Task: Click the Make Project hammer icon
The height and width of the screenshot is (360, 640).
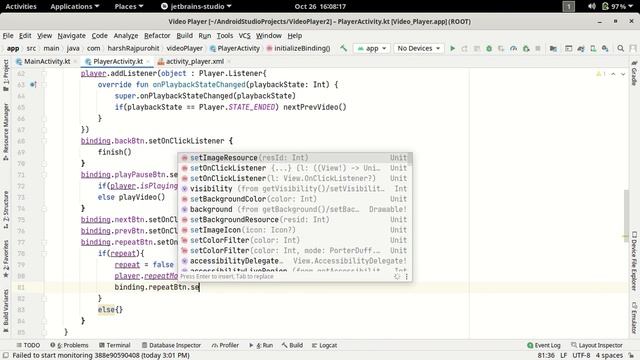Action: coord(343,48)
